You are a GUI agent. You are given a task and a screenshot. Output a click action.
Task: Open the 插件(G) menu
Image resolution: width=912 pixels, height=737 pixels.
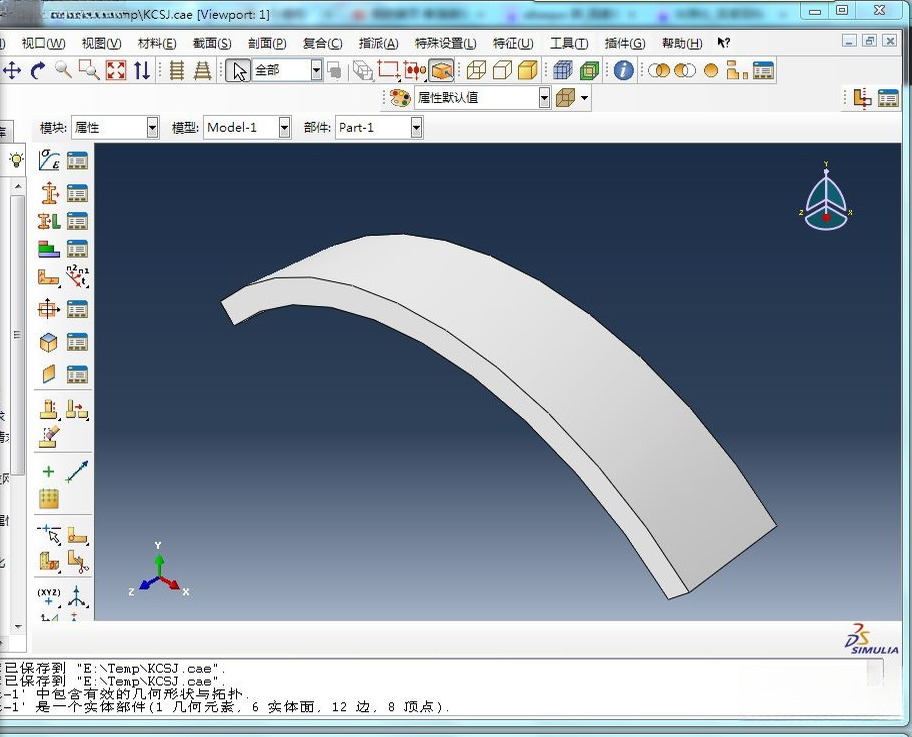(x=625, y=43)
